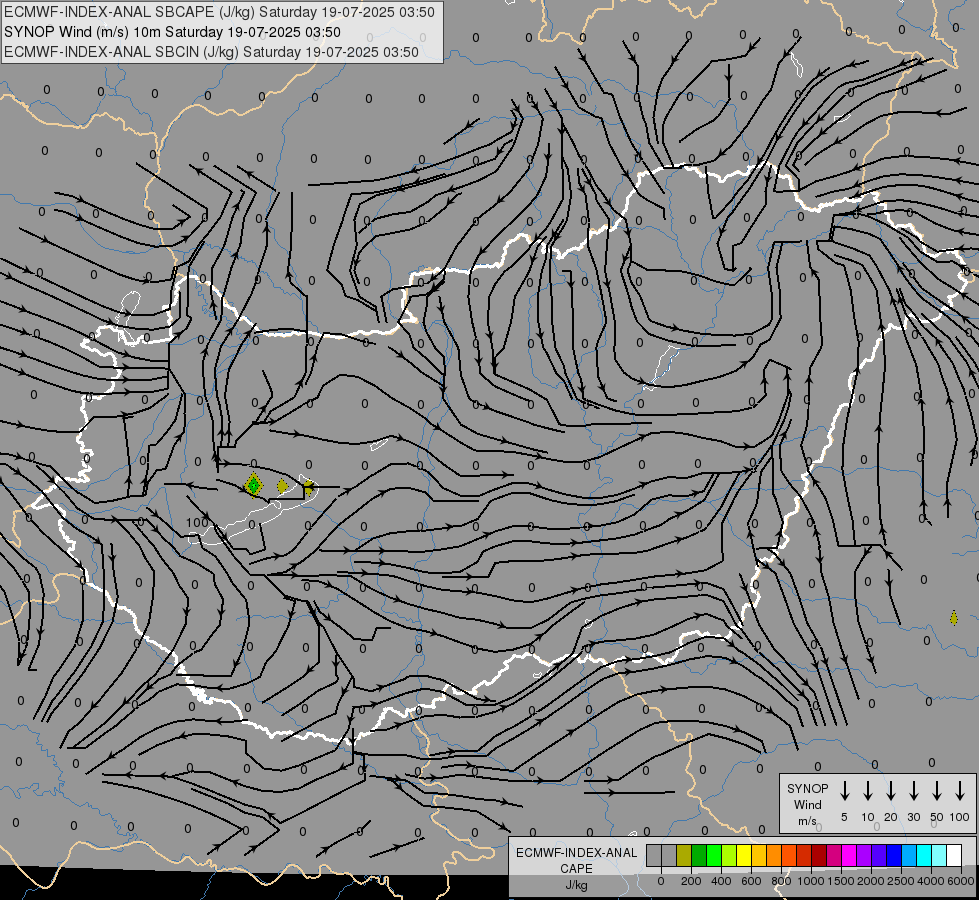Image resolution: width=979 pixels, height=900 pixels.
Task: Select the SBCAPE title line in header box
Action: 219,12
